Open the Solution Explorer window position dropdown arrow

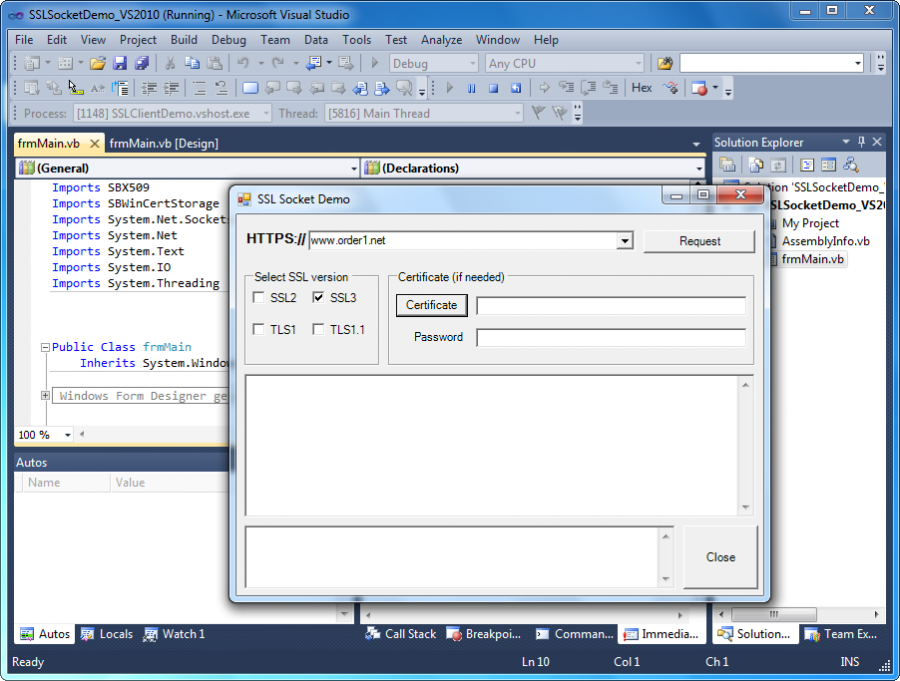point(845,142)
